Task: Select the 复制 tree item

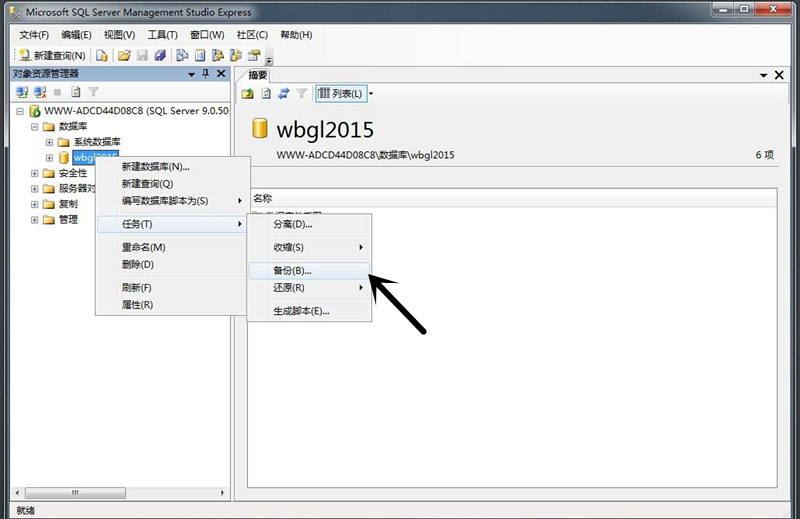Action: (68, 204)
